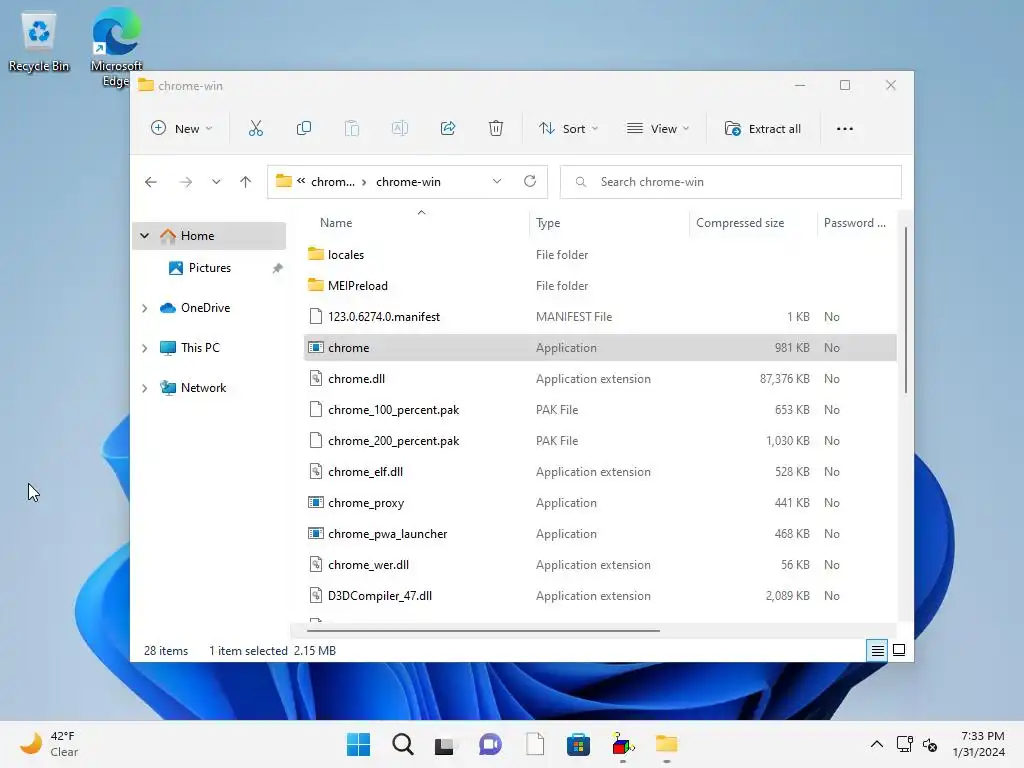The width and height of the screenshot is (1024, 768).
Task: Click the vertical scrollbar thumb
Action: (x=906, y=310)
